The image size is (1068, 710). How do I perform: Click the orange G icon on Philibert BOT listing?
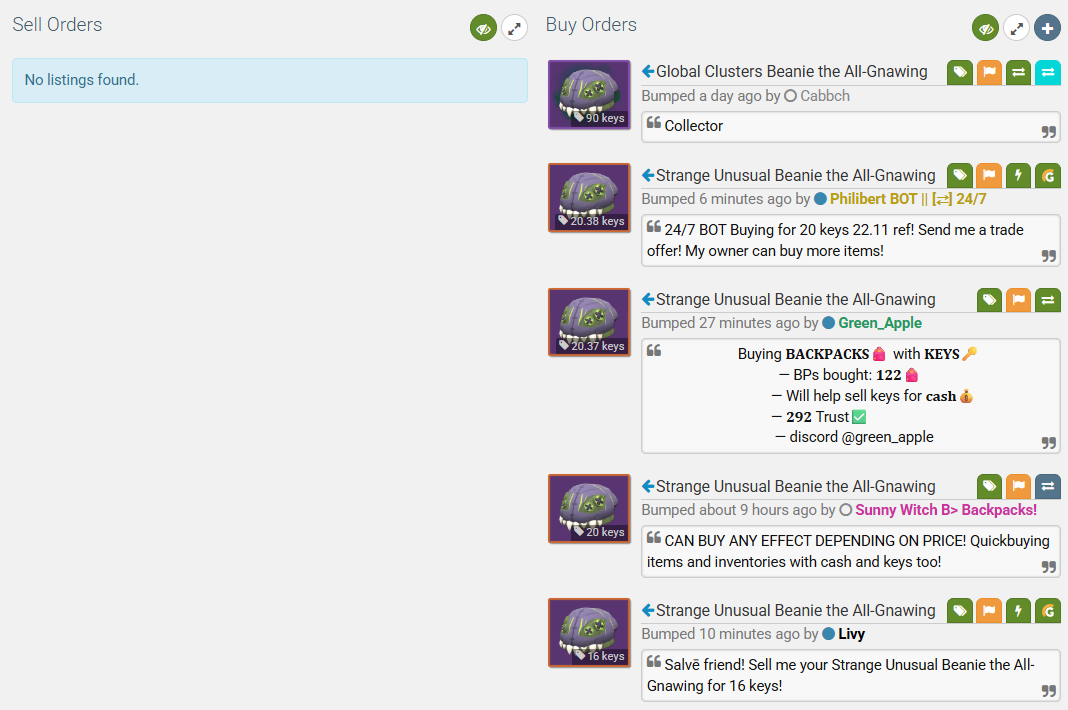coord(1048,176)
